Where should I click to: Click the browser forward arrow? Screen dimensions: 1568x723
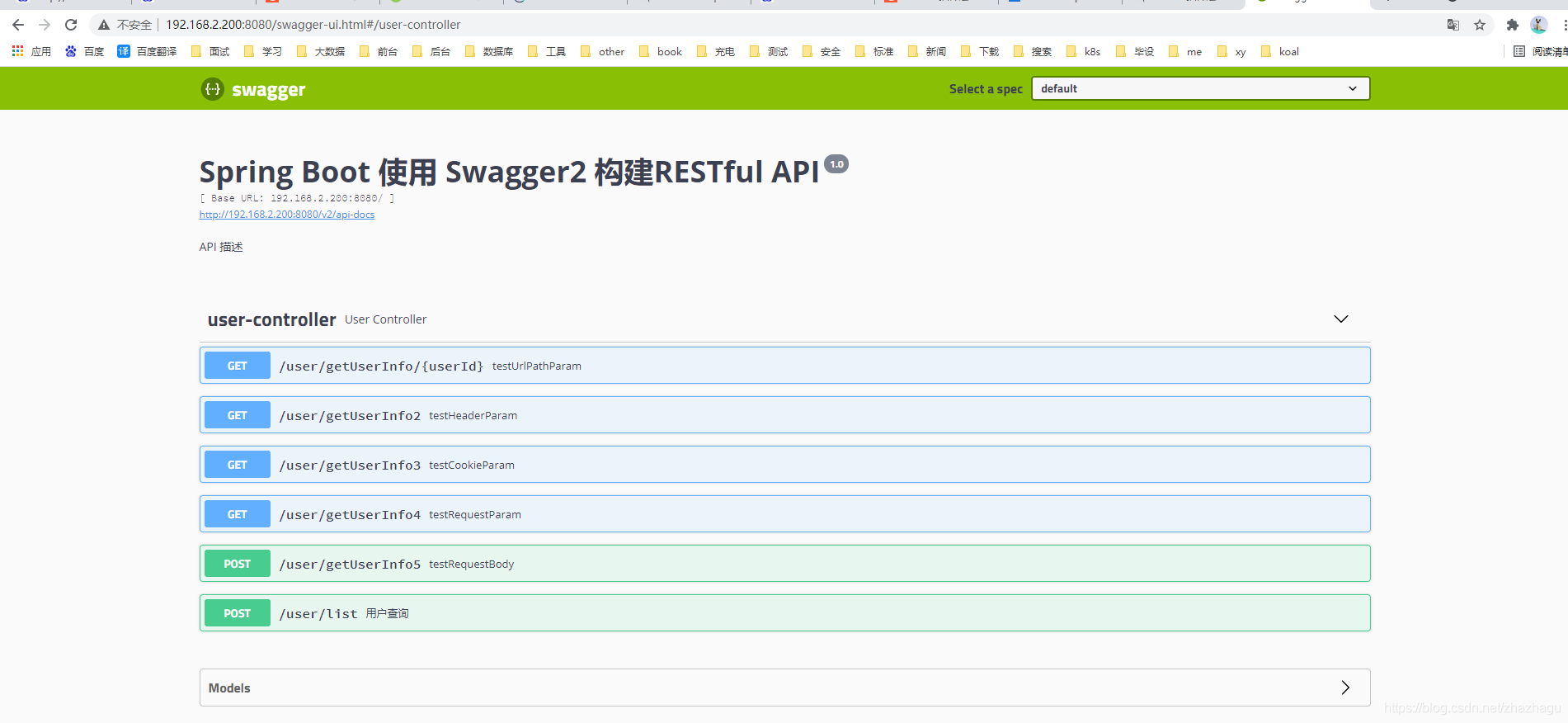click(45, 25)
